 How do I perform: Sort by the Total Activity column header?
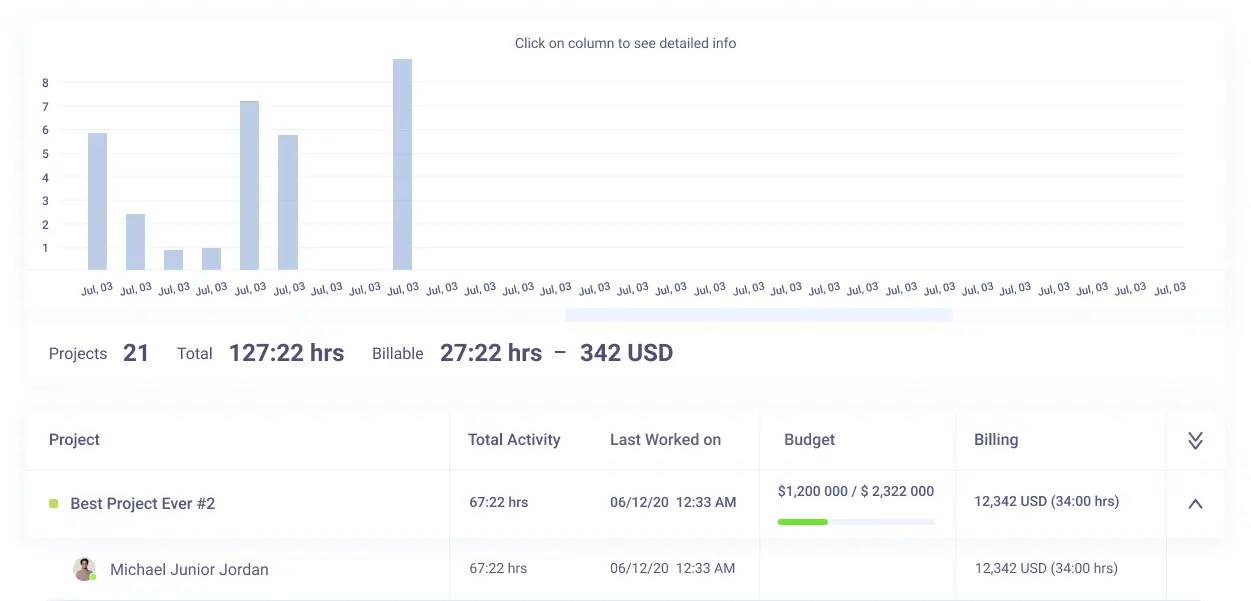(x=514, y=440)
